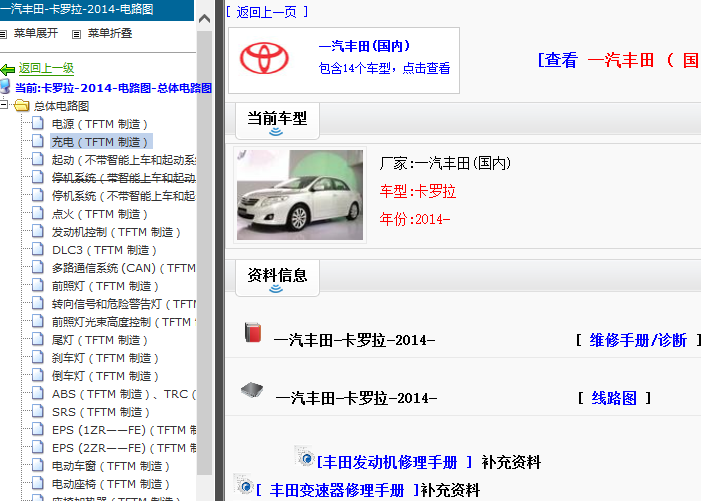Click the 菜单折叠 collapse-all button
This screenshot has height=501, width=701.
(110, 34)
